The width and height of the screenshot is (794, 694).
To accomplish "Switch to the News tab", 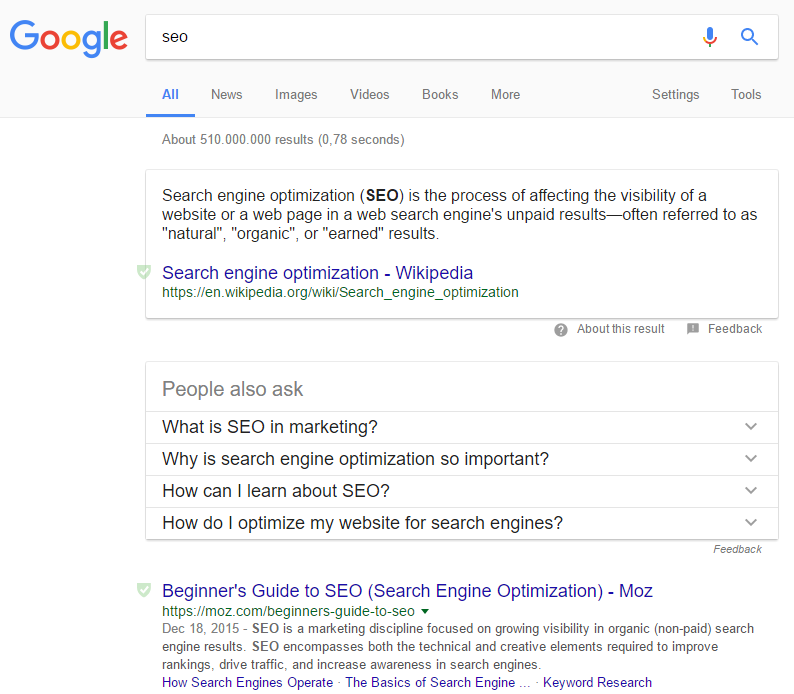I will pos(226,95).
